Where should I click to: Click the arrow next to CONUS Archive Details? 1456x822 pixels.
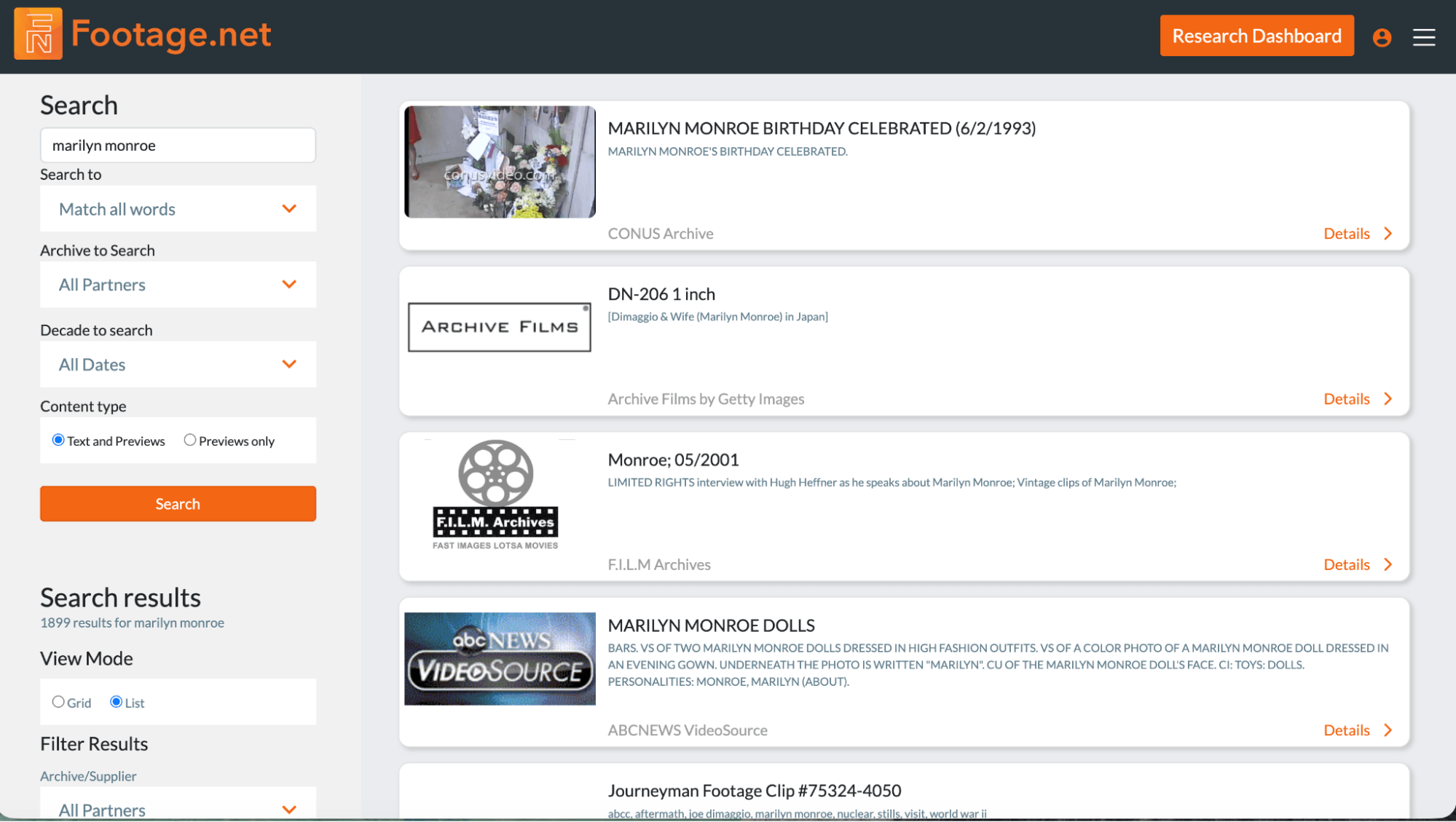point(1388,234)
